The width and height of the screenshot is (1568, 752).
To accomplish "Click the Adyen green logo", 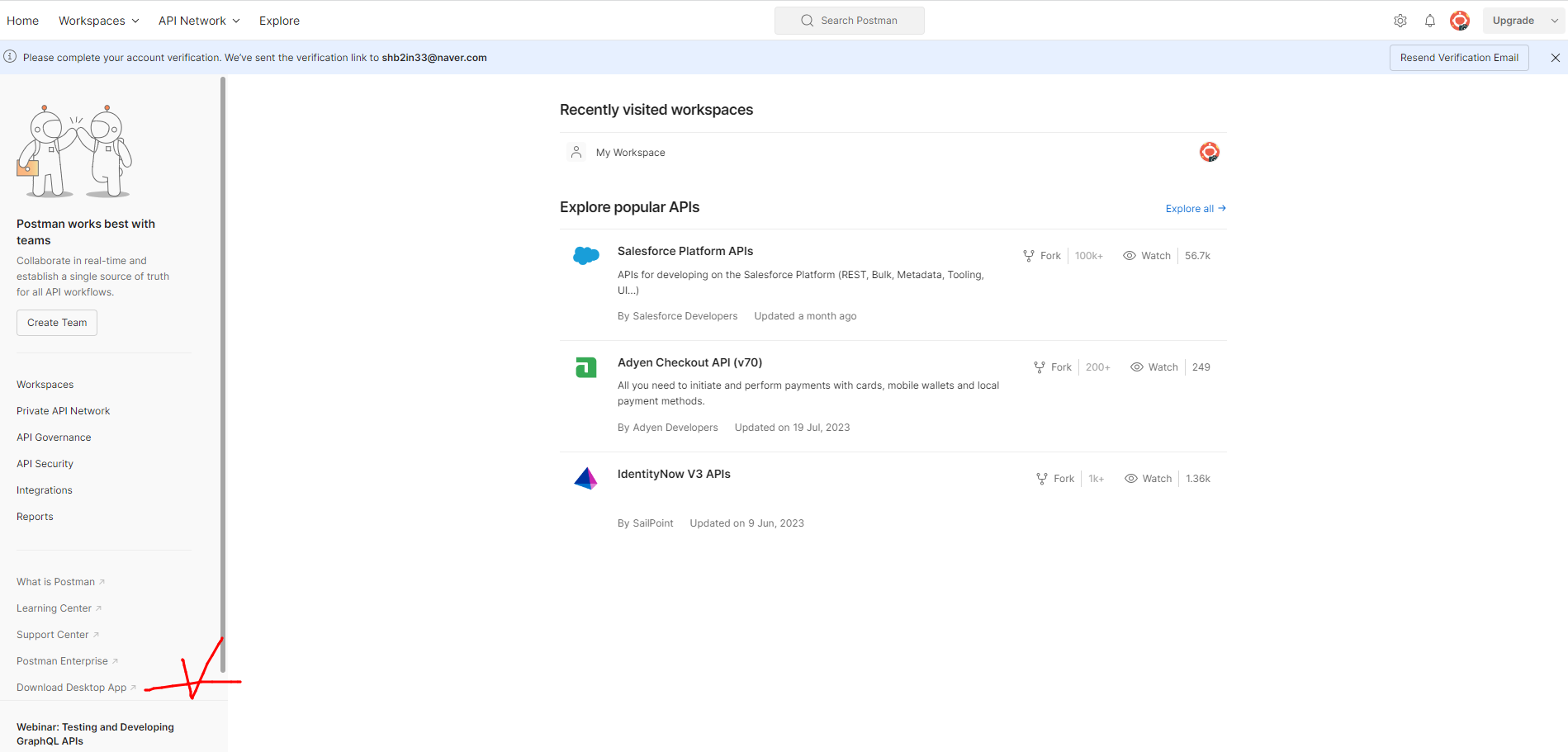I will click(586, 367).
